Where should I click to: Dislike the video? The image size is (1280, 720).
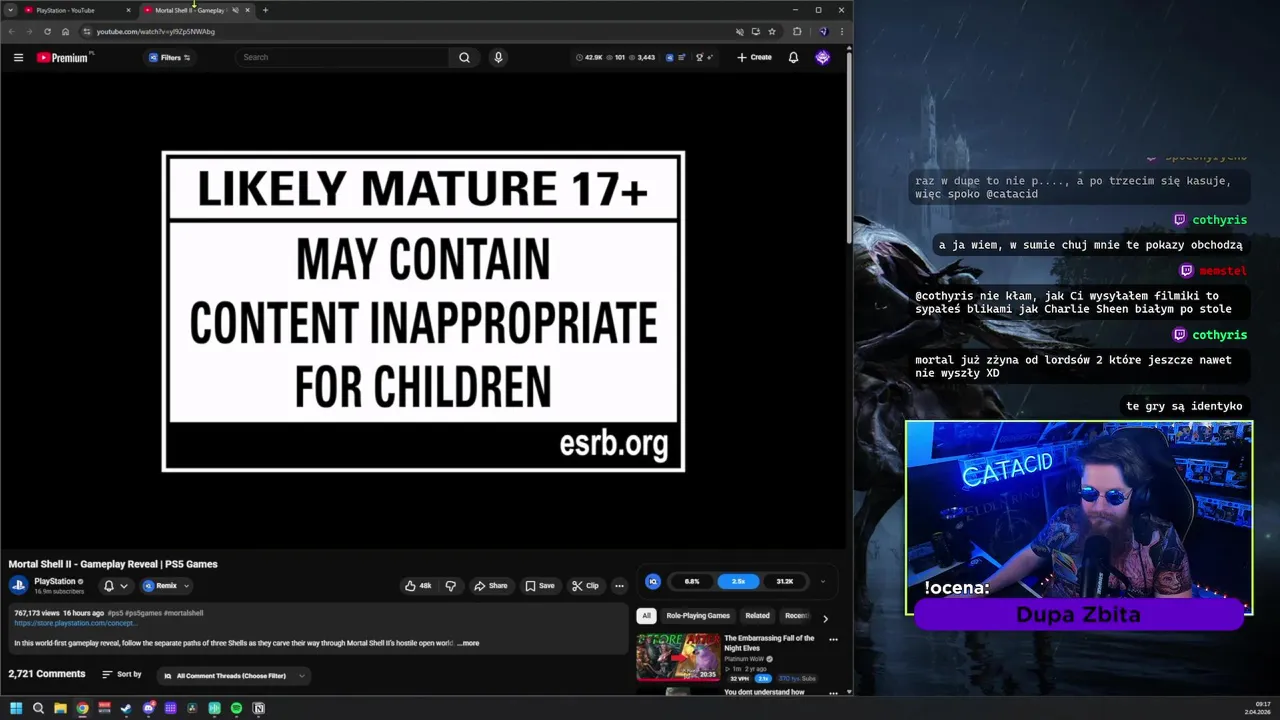coord(450,586)
